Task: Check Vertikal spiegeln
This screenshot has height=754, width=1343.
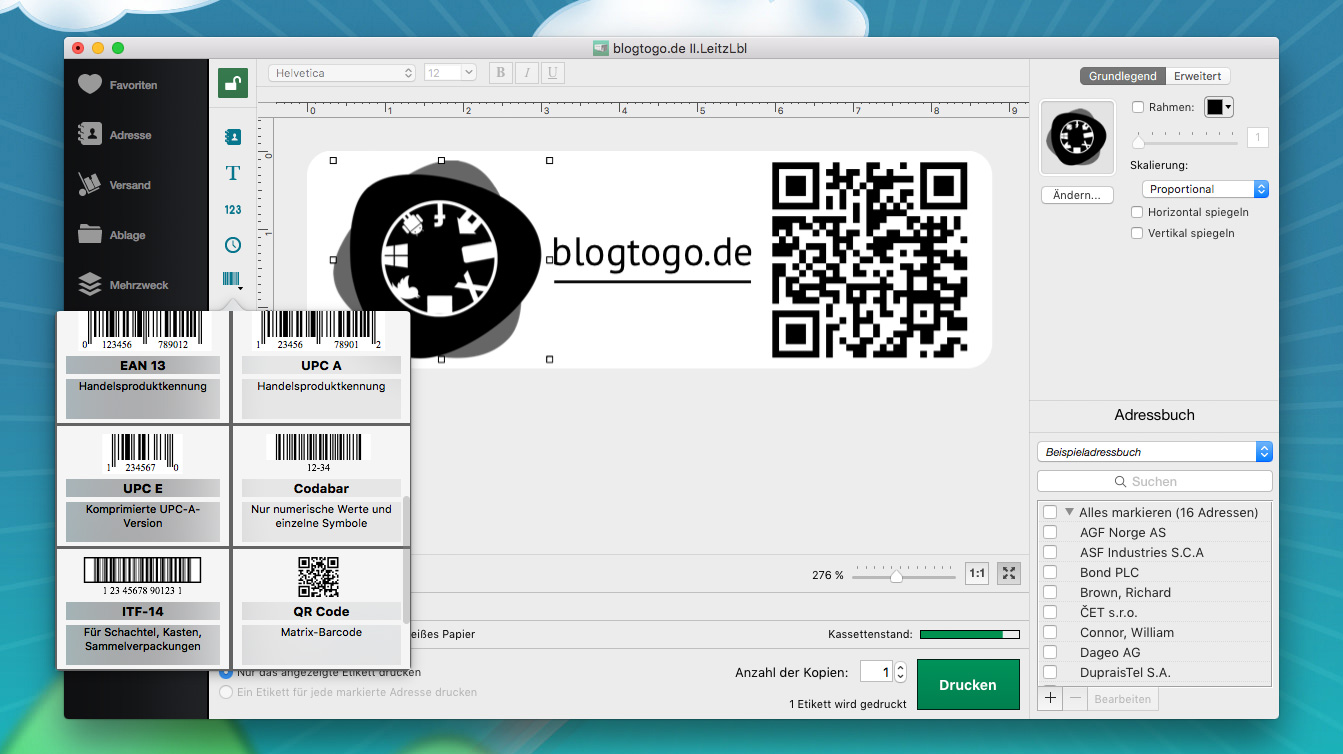Action: [1138, 233]
